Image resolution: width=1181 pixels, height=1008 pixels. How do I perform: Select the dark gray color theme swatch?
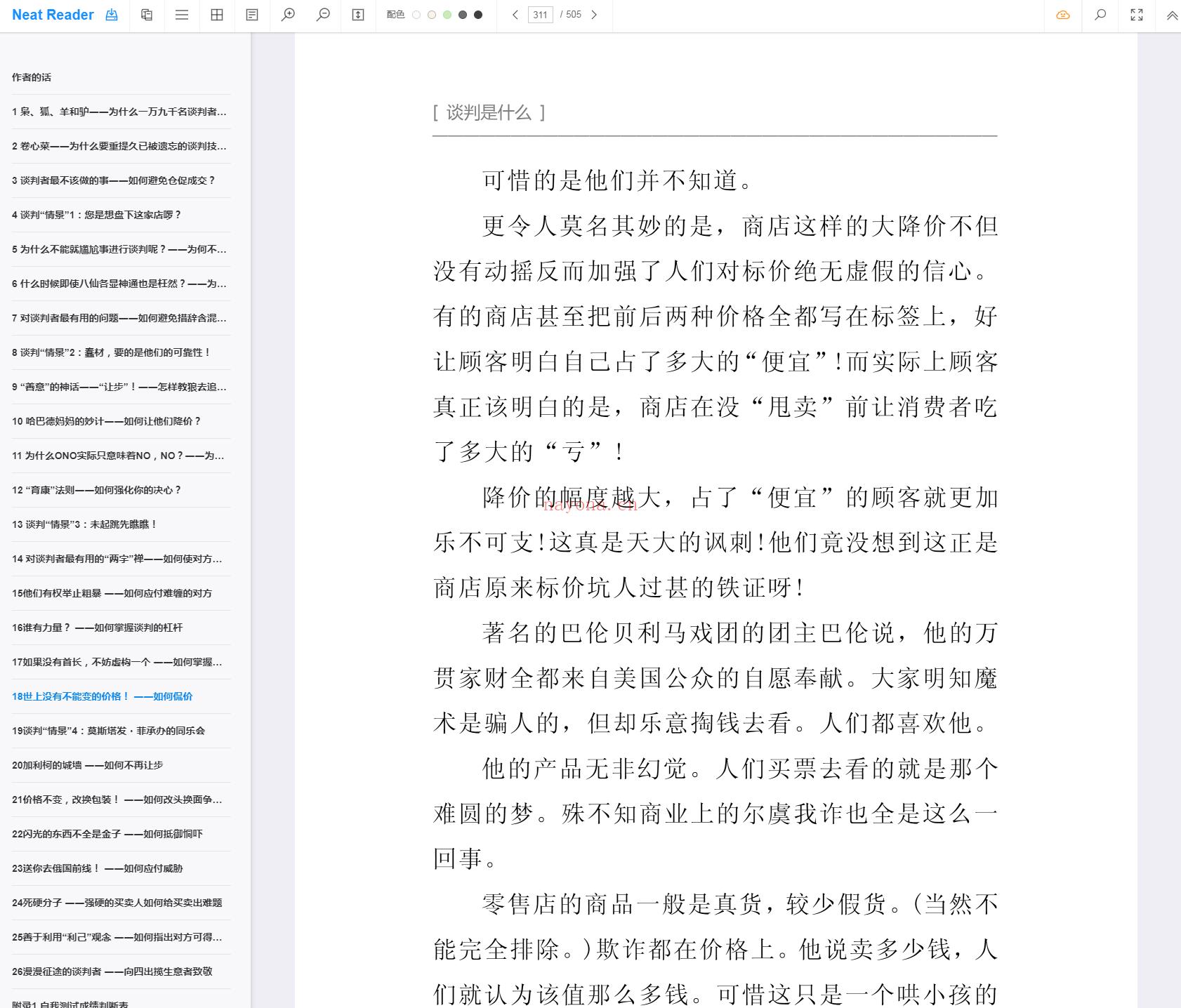pyautogui.click(x=463, y=15)
